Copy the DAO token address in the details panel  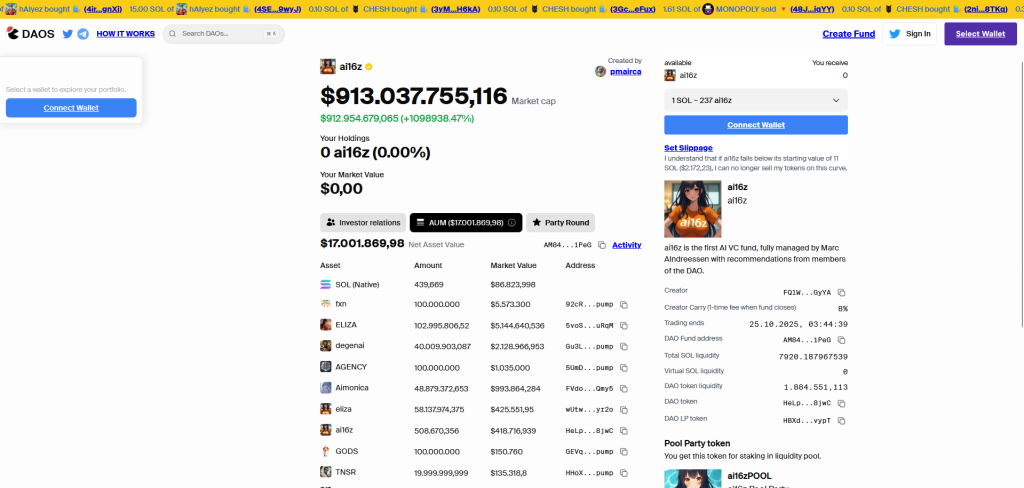(841, 404)
